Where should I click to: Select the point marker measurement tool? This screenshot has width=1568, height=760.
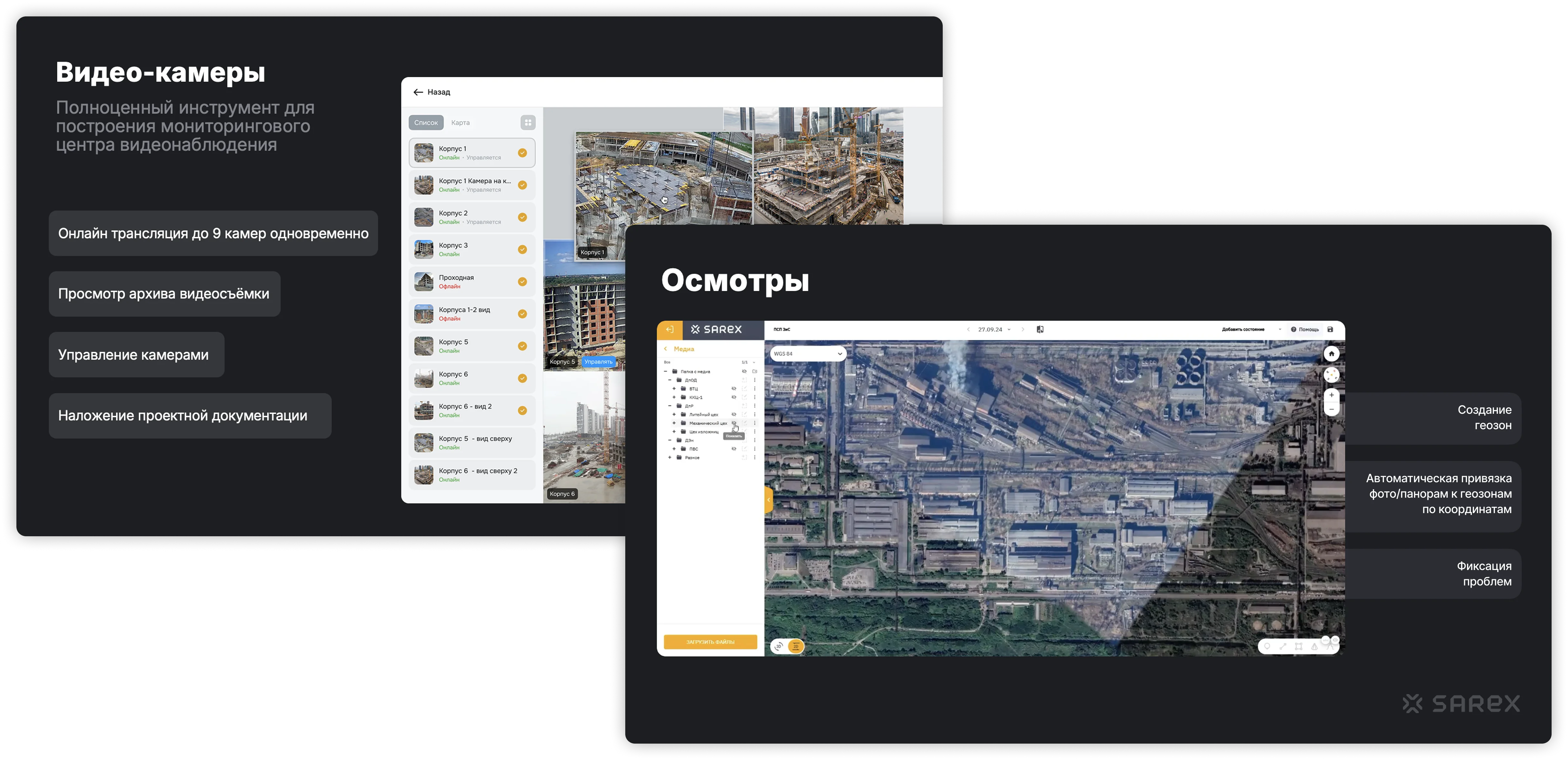tap(1267, 647)
